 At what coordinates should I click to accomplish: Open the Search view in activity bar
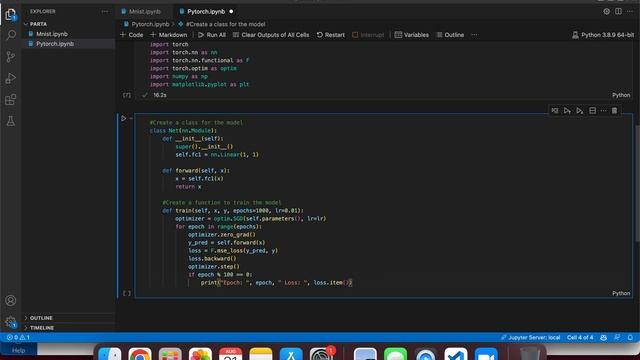11,35
